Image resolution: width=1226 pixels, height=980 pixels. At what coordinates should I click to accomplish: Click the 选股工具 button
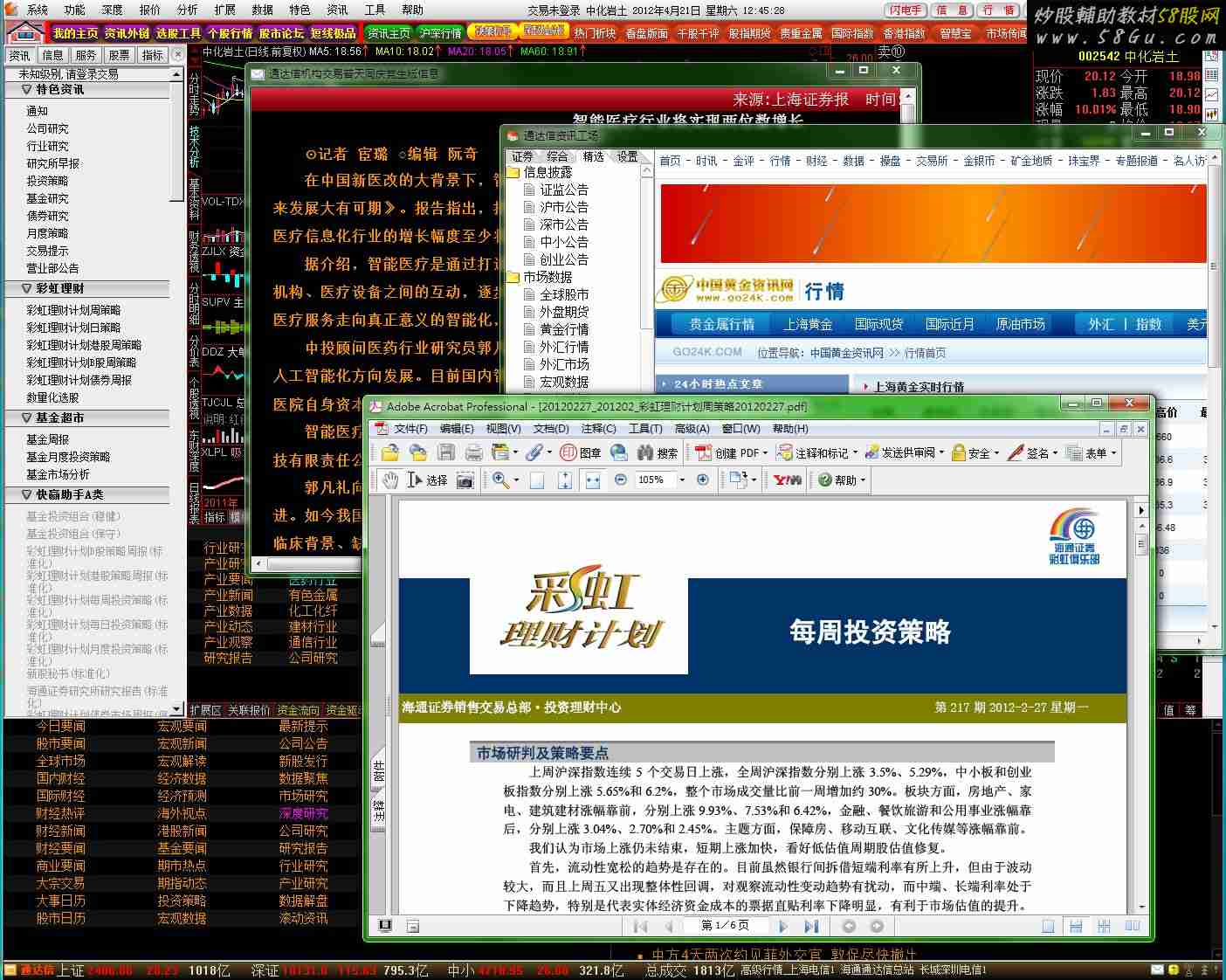pyautogui.click(x=178, y=33)
